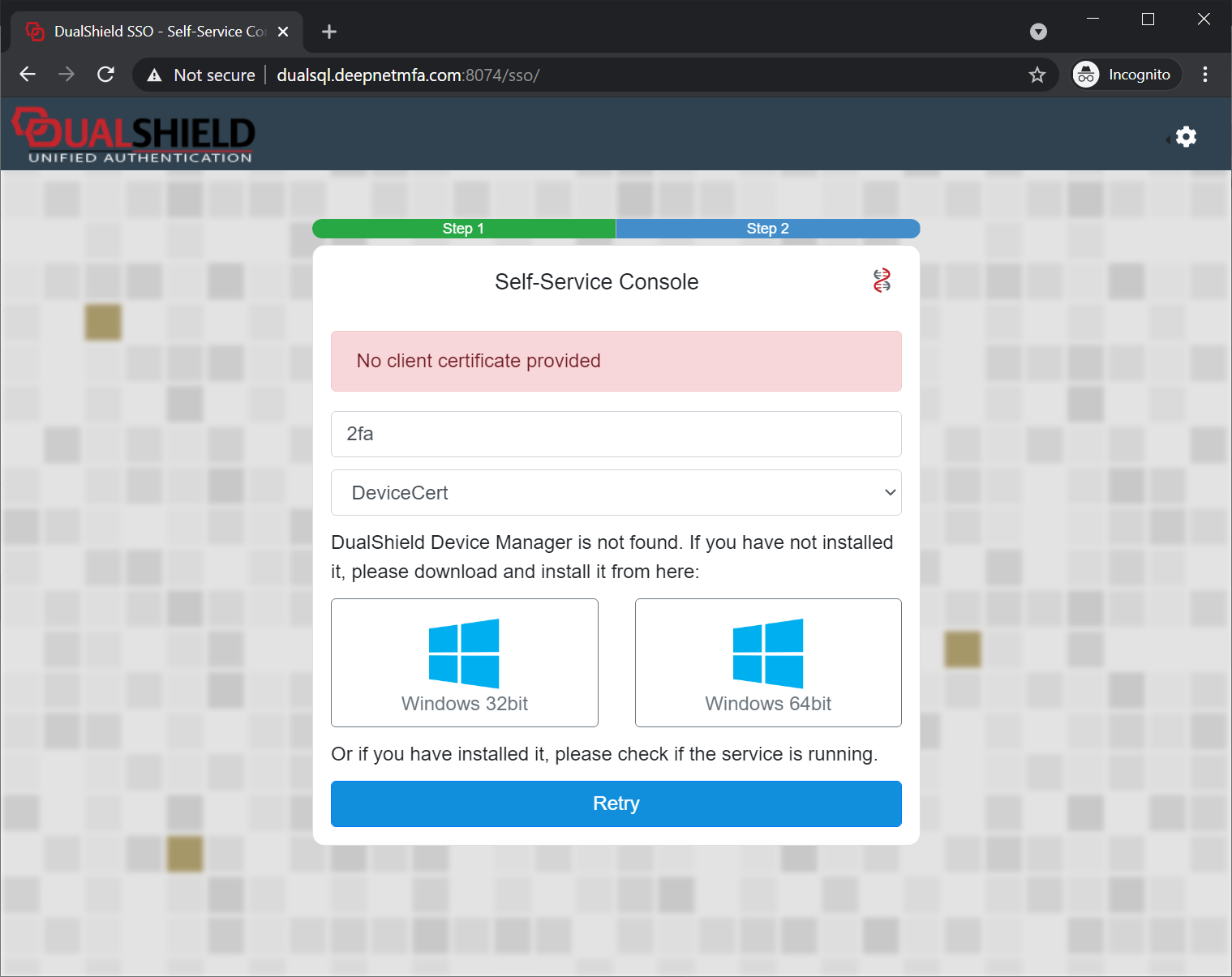Open a new browser tab
The height and width of the screenshot is (977, 1232).
[x=329, y=32]
